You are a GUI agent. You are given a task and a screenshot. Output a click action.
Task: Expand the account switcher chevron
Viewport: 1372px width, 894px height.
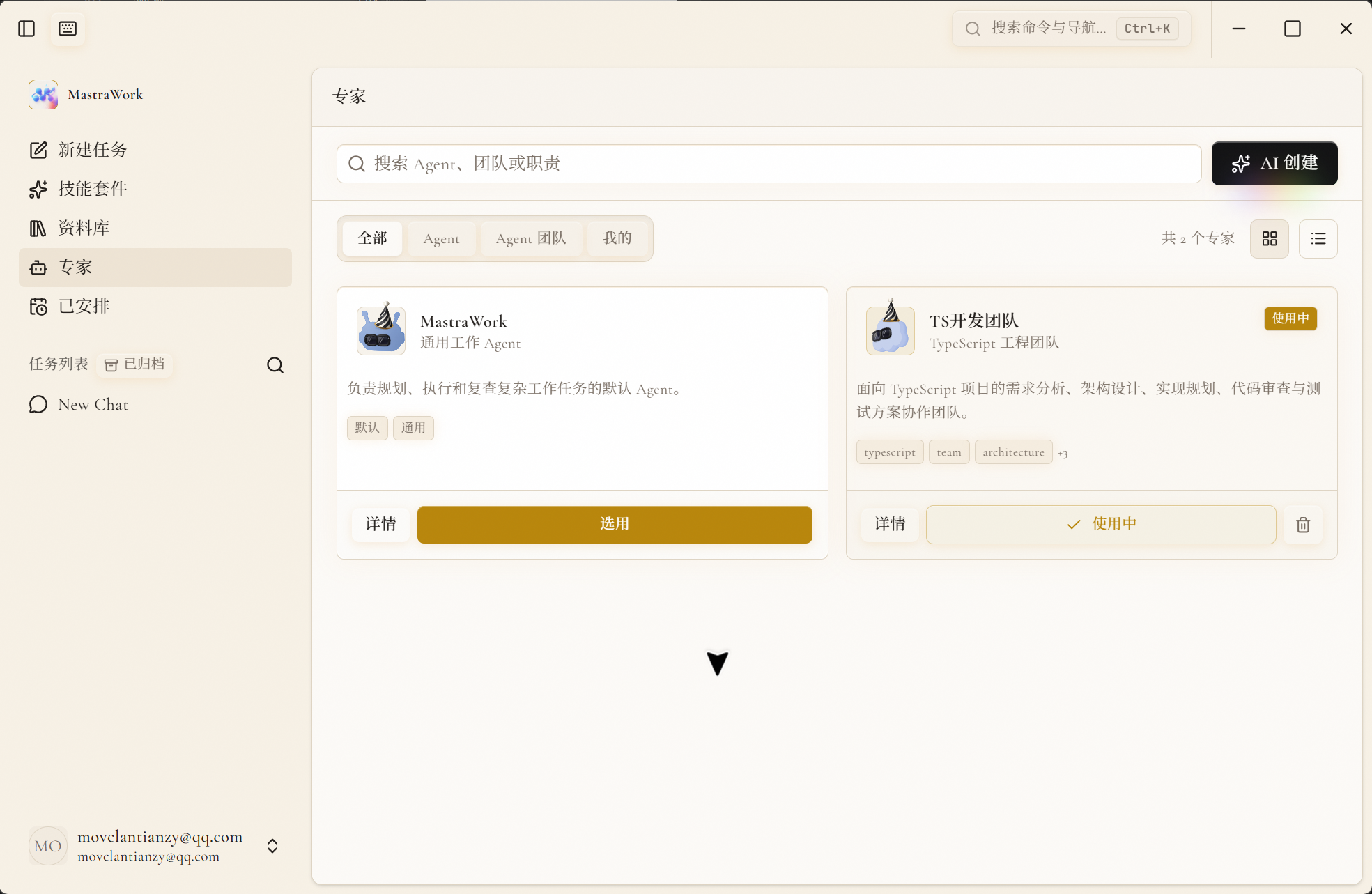[x=272, y=846]
